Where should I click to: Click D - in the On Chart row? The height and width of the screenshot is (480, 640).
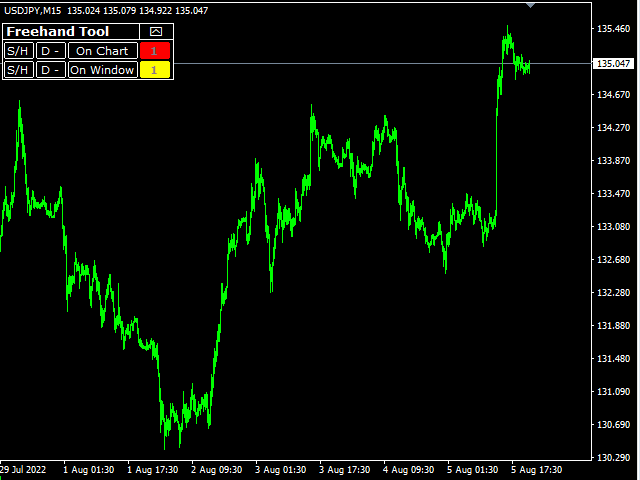pos(51,51)
